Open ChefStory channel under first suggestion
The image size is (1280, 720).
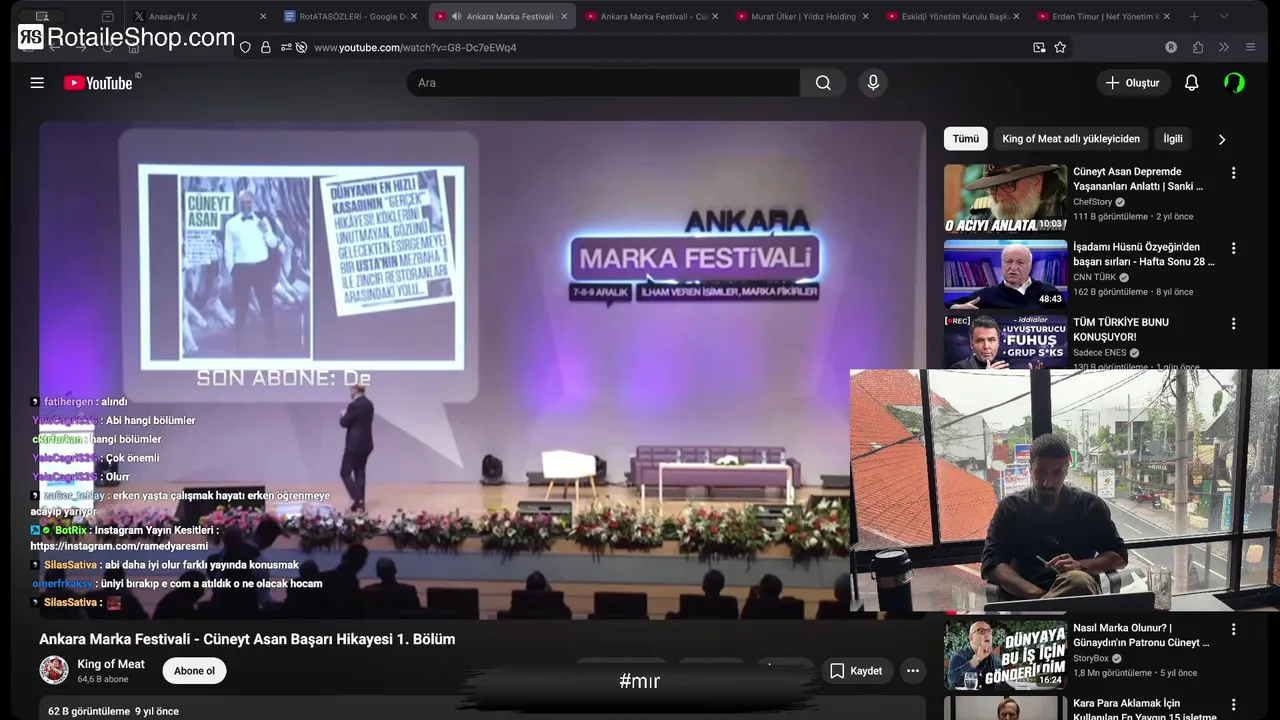[1092, 202]
